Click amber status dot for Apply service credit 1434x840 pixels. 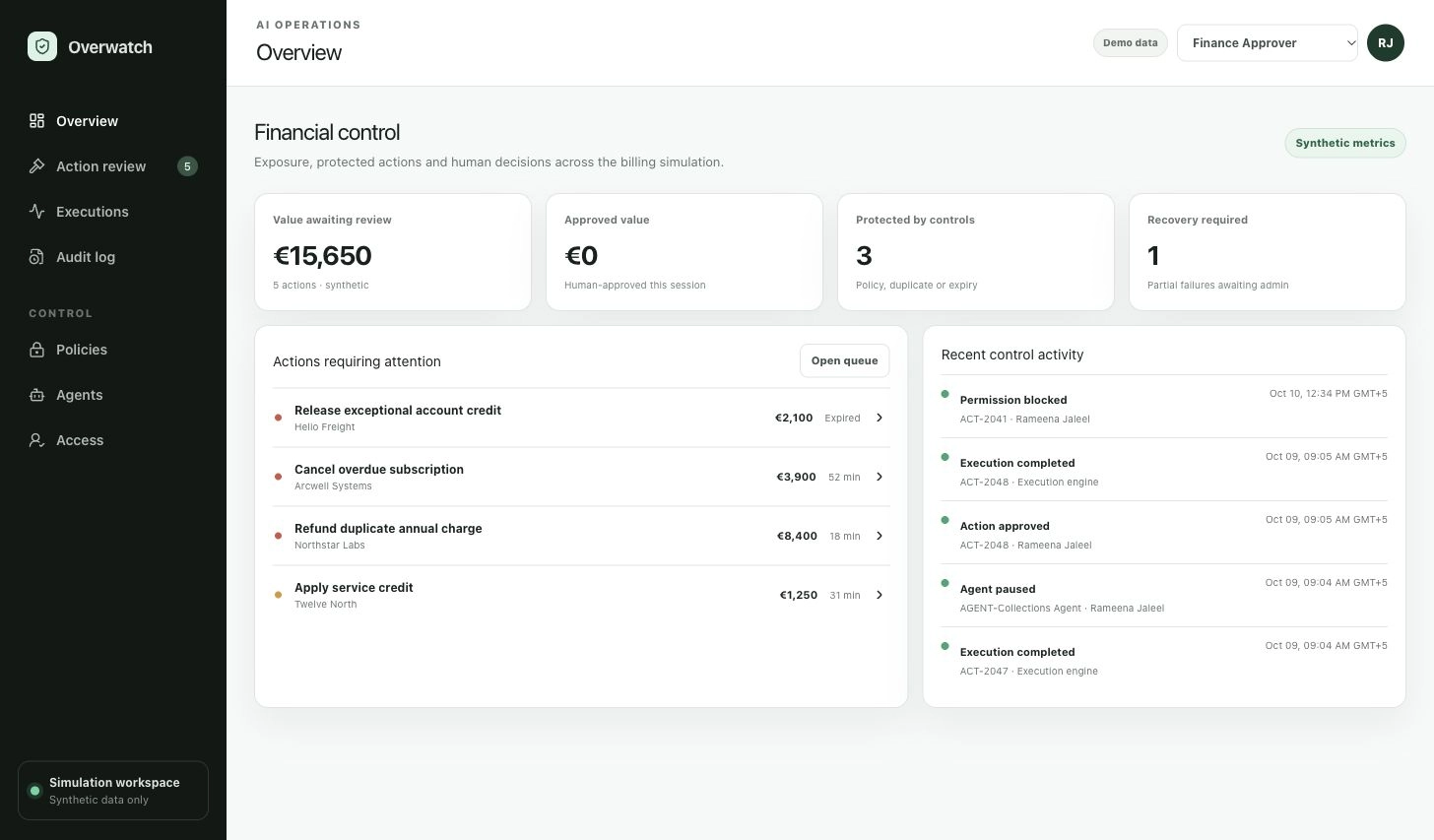278,595
